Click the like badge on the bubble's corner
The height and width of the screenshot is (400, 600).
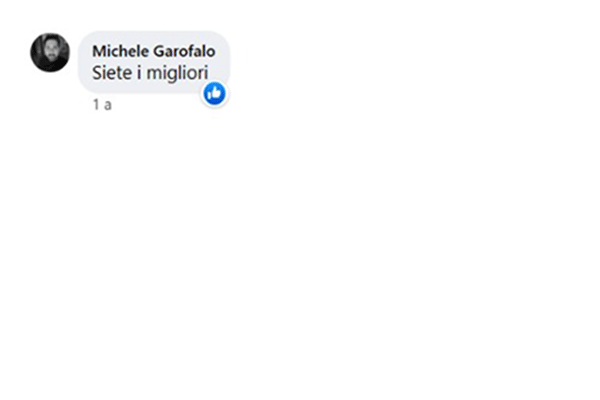pyautogui.click(x=215, y=93)
